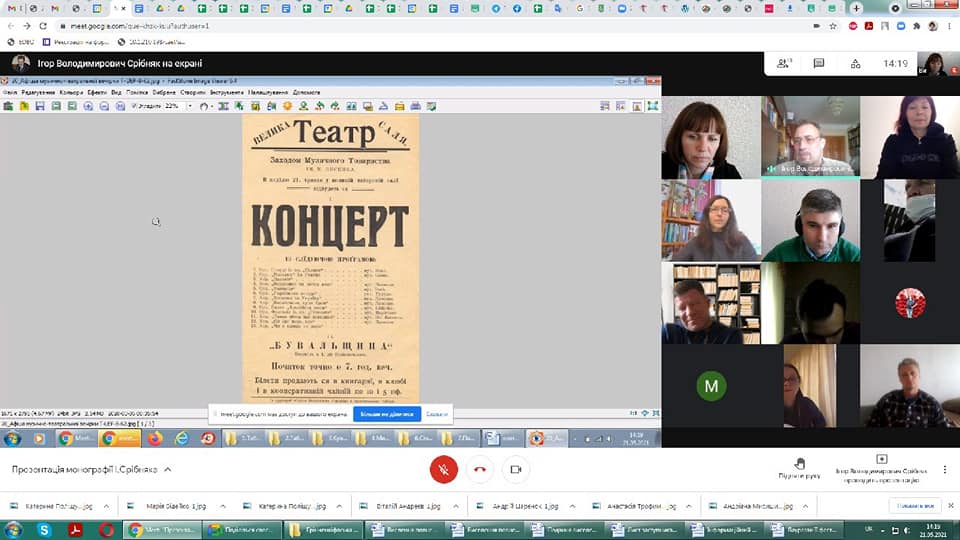This screenshot has width=960, height=540.
Task: Open the Windows Start menu
Action: click(x=14, y=529)
